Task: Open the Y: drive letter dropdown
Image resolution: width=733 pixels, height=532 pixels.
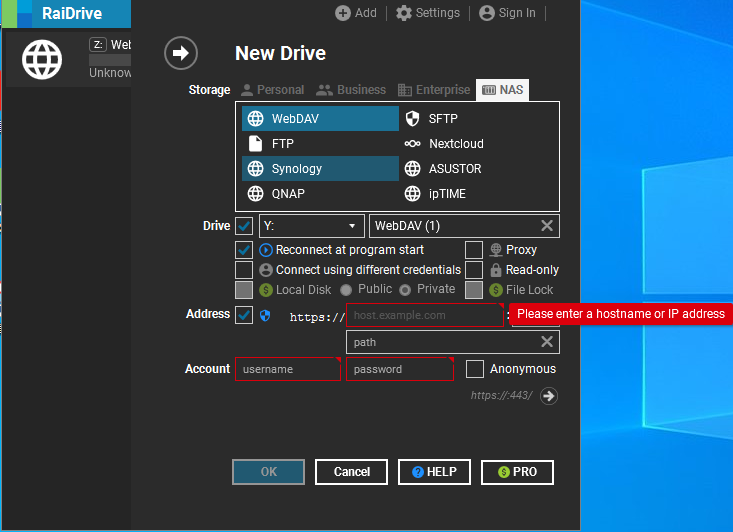Action: click(x=311, y=226)
